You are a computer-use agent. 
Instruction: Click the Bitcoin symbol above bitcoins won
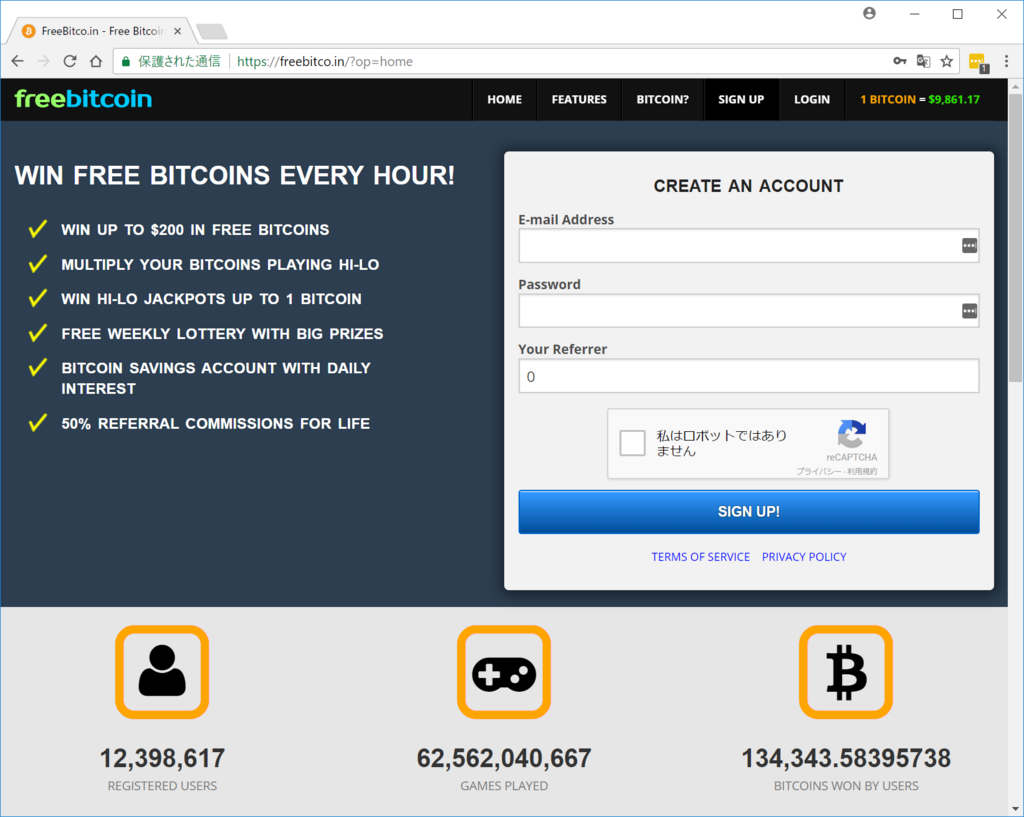click(x=845, y=671)
